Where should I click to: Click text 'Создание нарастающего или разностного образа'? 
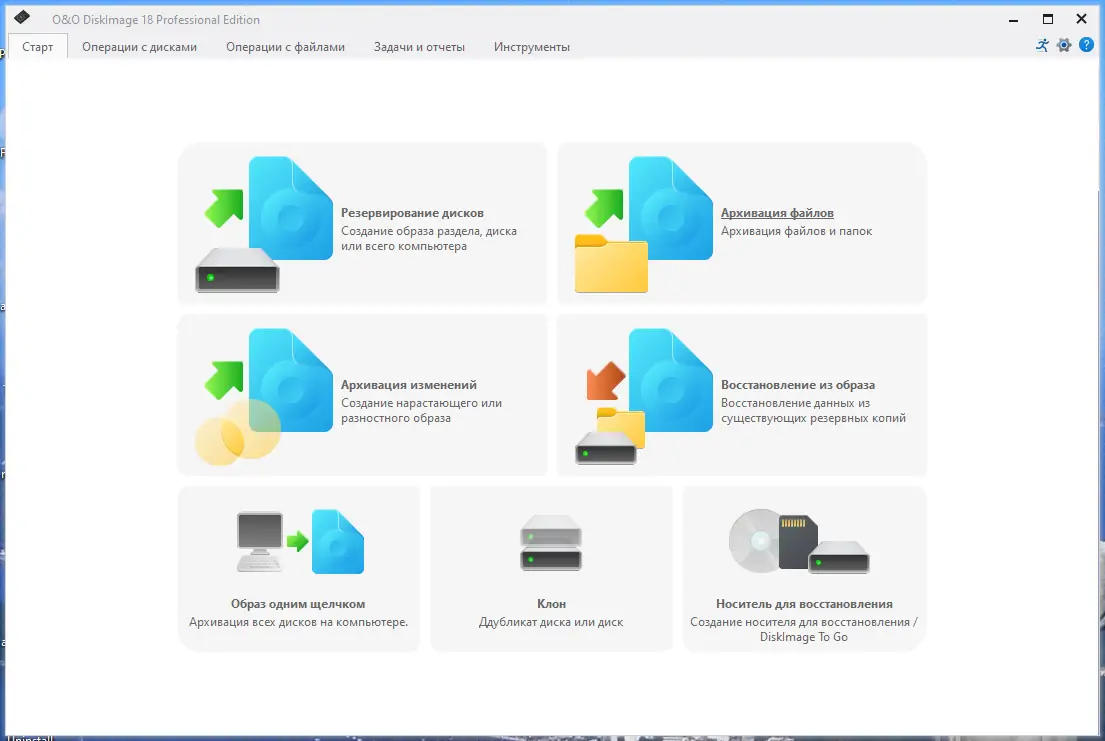pyautogui.click(x=421, y=410)
